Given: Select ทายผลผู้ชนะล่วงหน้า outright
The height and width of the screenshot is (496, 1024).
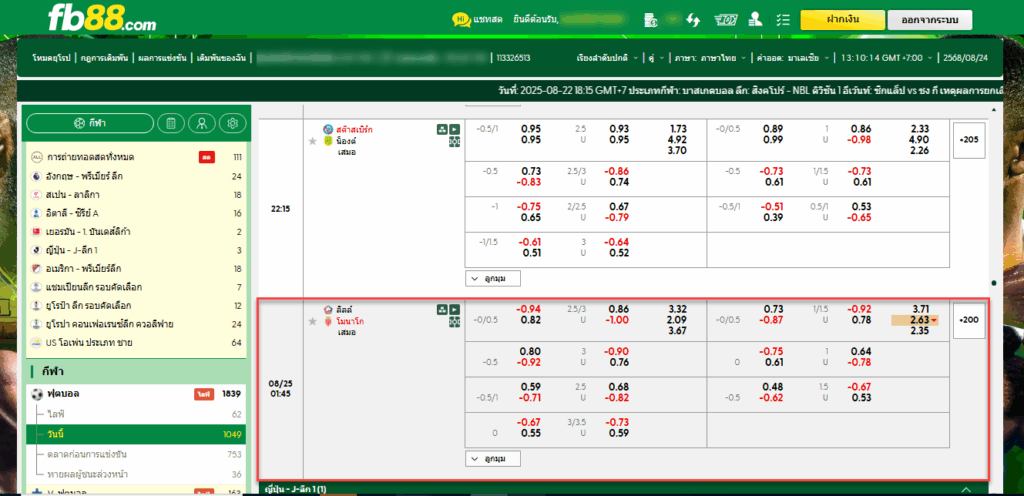Looking at the screenshot, I should (x=137, y=474).
